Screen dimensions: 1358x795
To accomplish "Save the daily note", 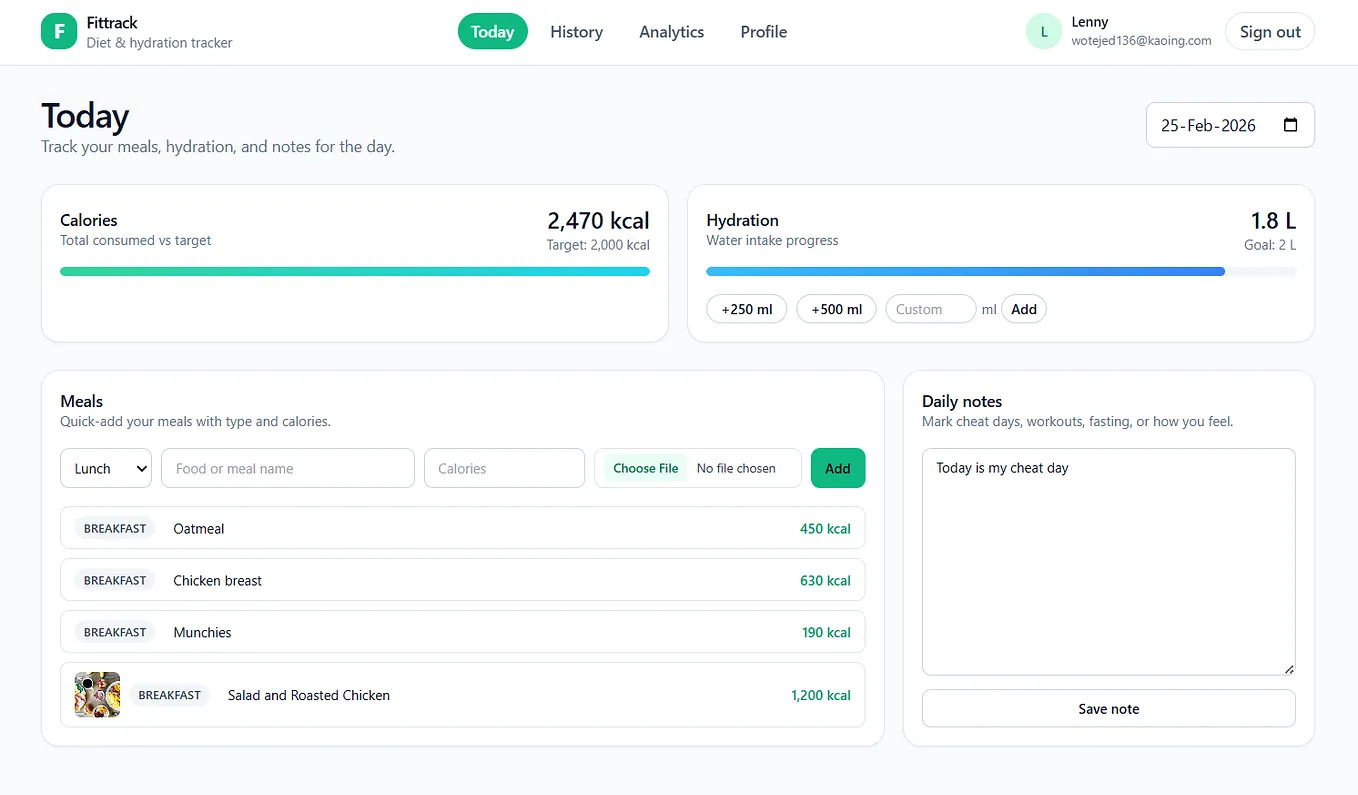I will (x=1108, y=709).
